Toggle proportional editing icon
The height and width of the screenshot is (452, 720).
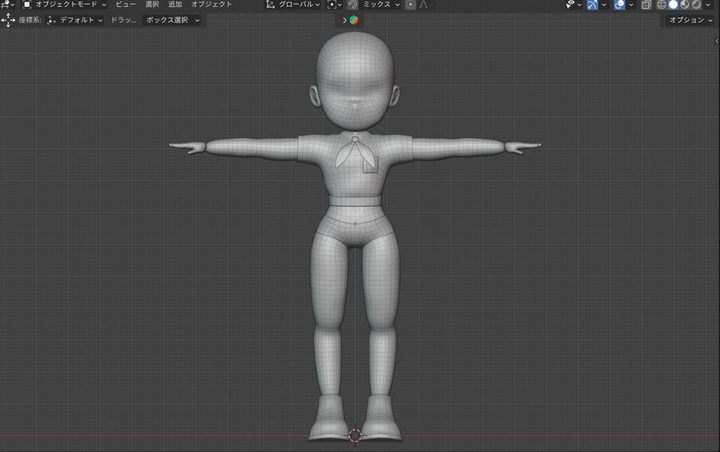point(411,5)
